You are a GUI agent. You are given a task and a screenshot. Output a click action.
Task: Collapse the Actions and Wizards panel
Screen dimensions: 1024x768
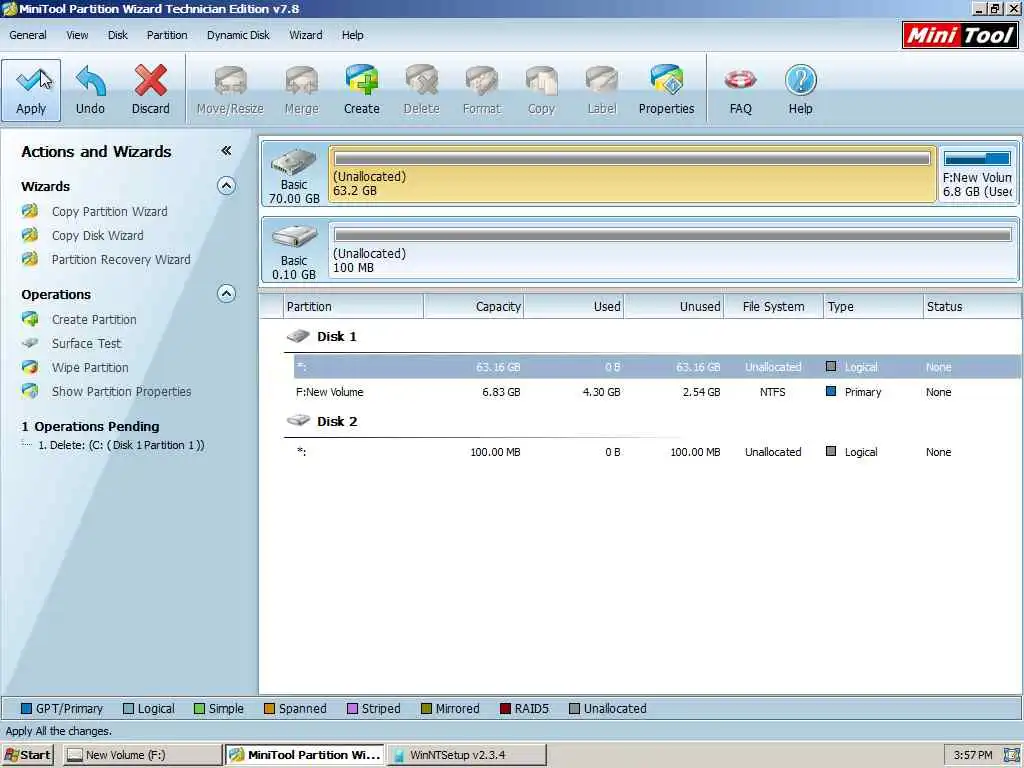pyautogui.click(x=226, y=151)
